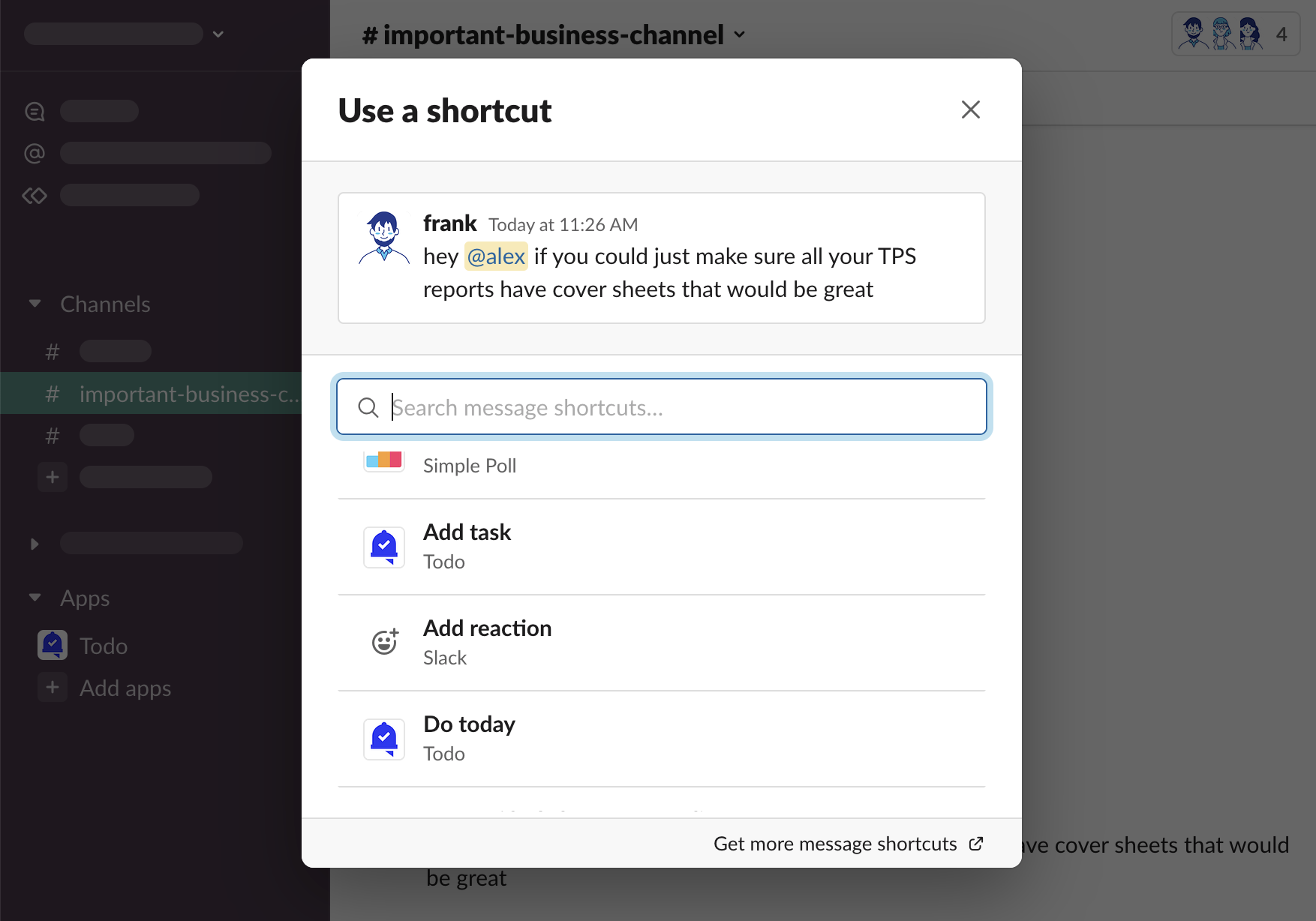
Task: Click the emoji reaction icon
Action: pyautogui.click(x=385, y=642)
